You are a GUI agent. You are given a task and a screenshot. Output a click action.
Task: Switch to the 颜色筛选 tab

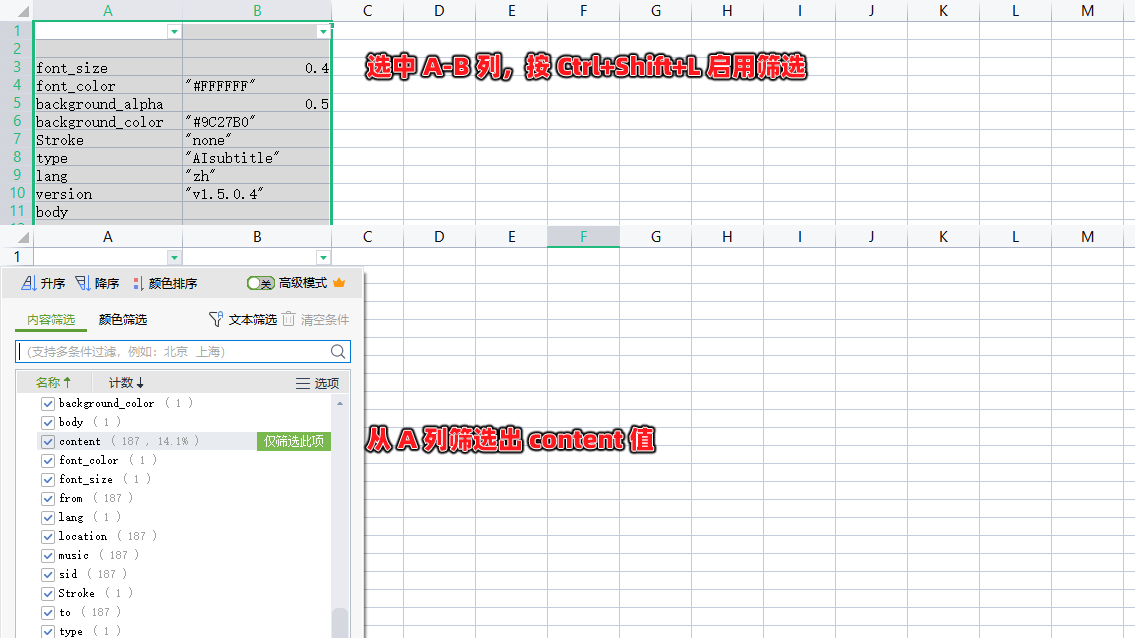pyautogui.click(x=122, y=319)
